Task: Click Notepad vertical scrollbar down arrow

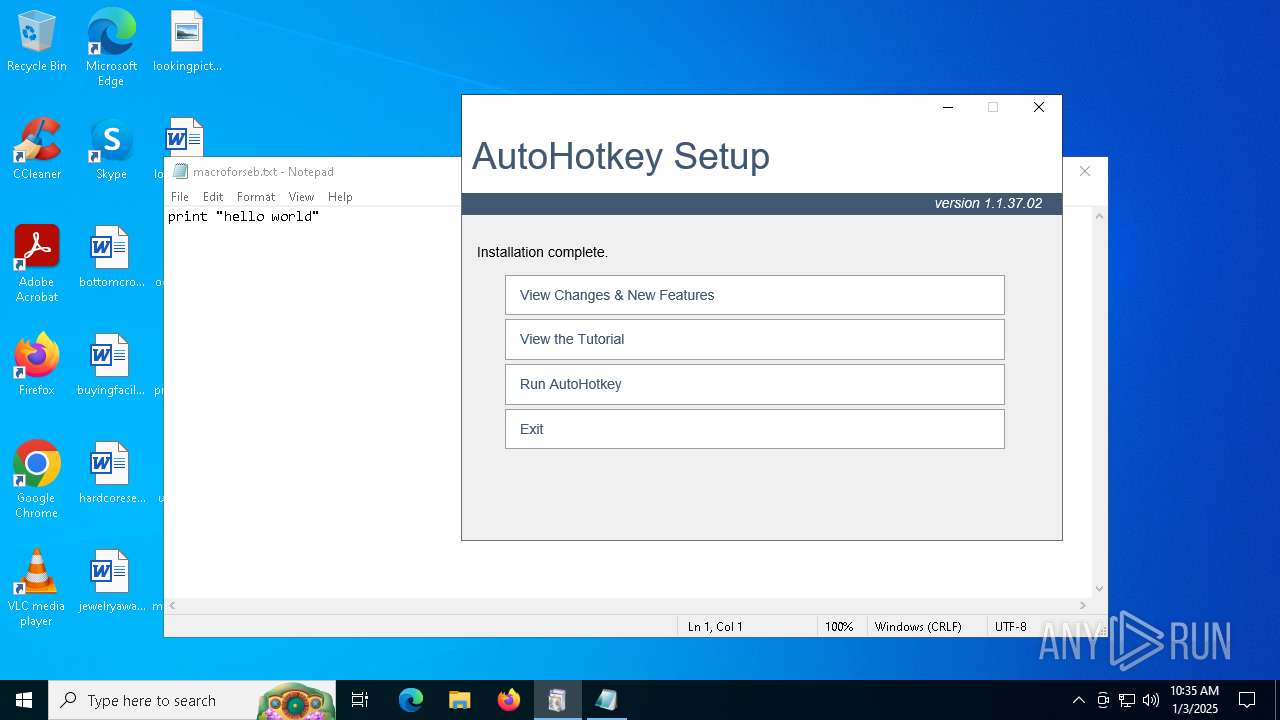Action: (1099, 589)
